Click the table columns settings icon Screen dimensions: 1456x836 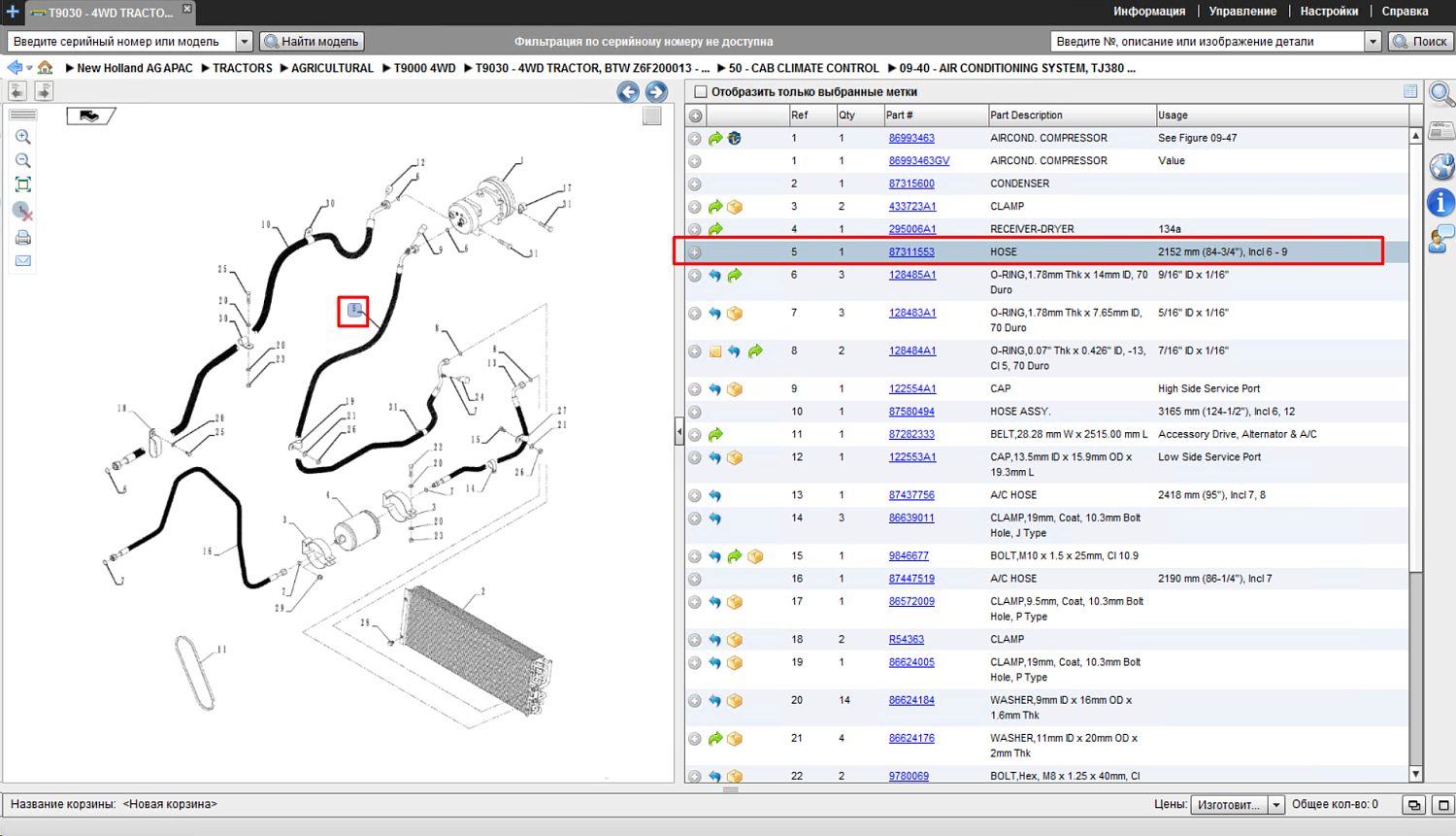click(1410, 91)
